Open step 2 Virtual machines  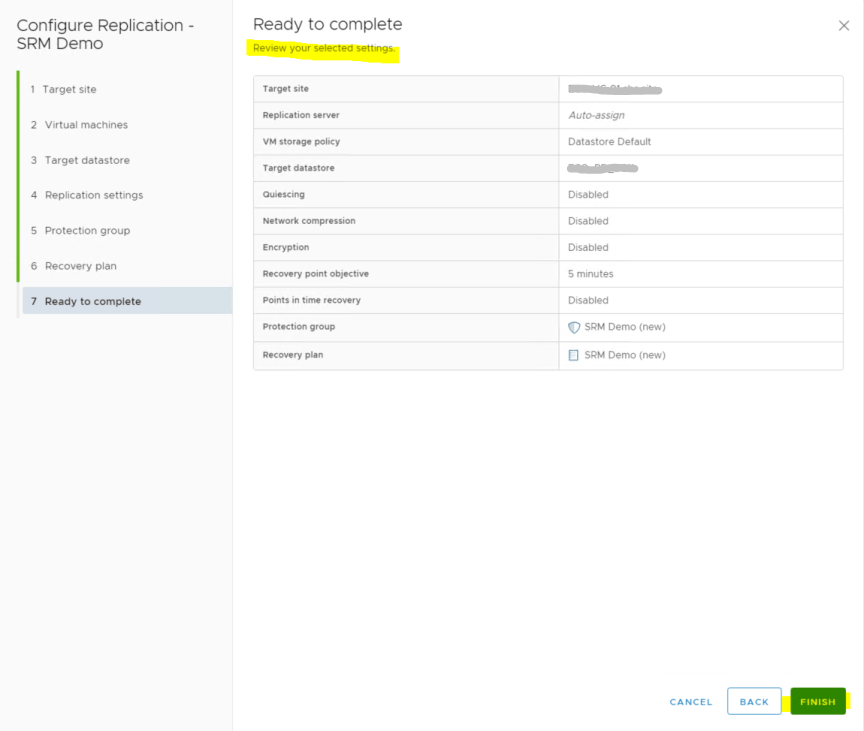(86, 125)
